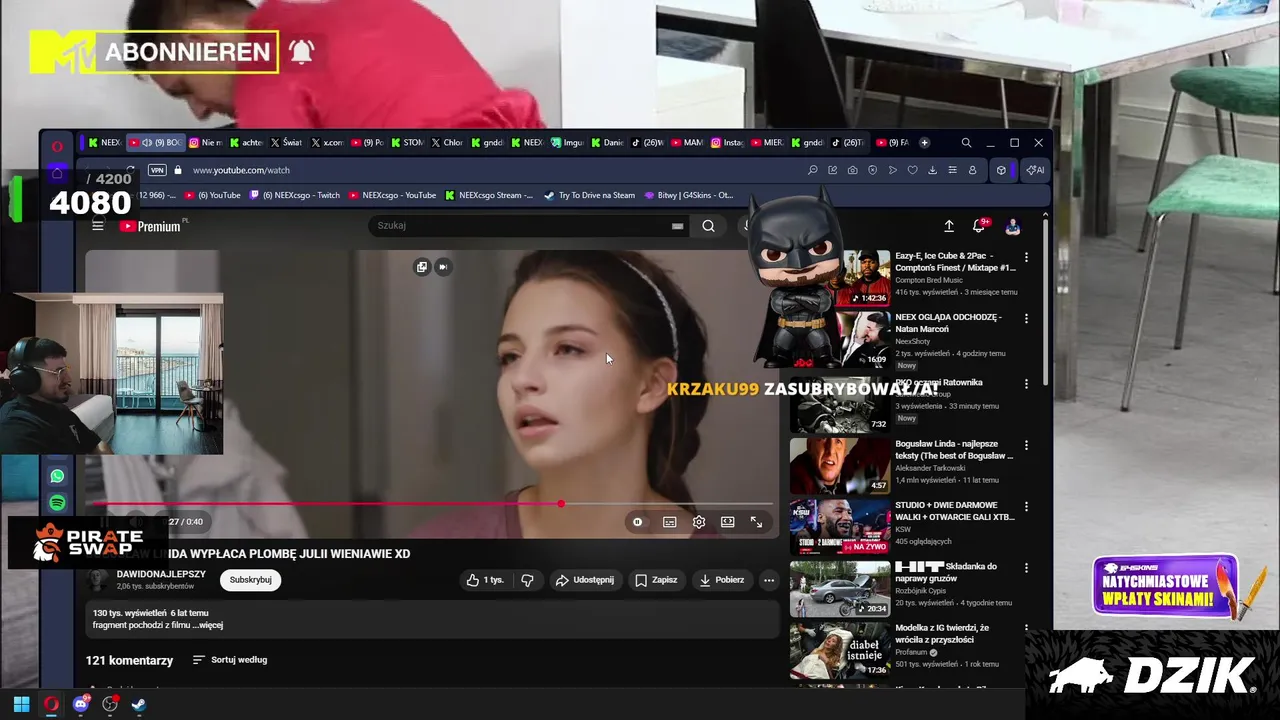
Task: Open options menu for STUDIO + DWIE DARMOWE WALKI
Action: (1026, 507)
